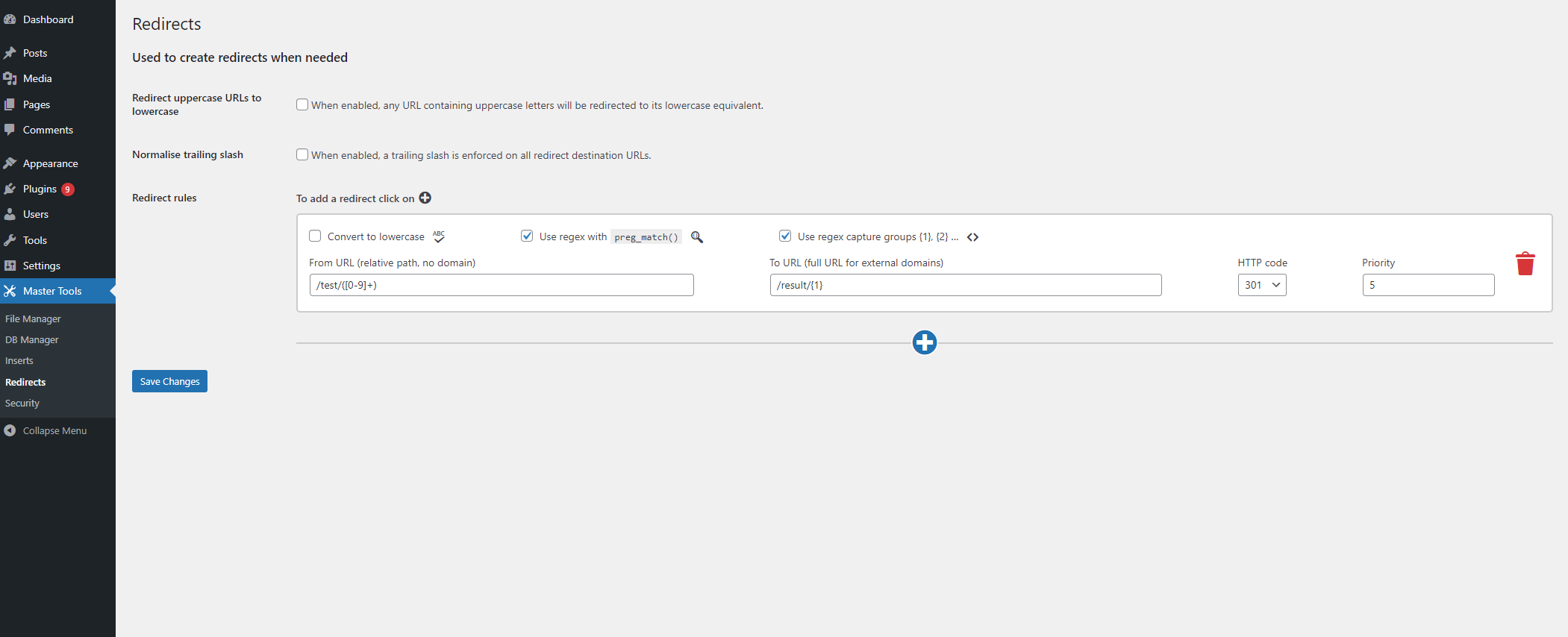
Task: Toggle Normalise trailing slash checkbox
Action: [302, 154]
